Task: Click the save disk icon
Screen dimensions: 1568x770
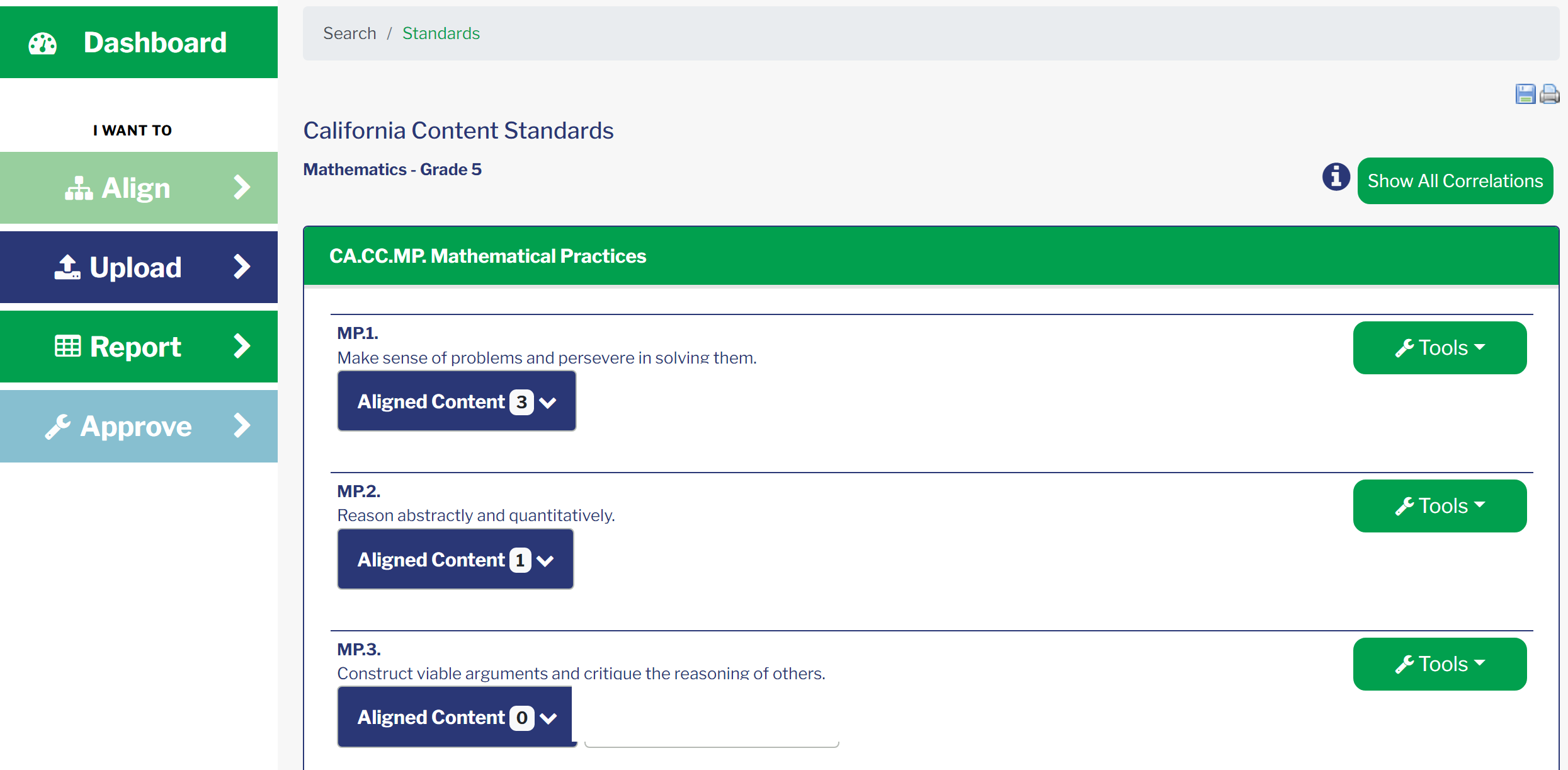Action: tap(1525, 94)
